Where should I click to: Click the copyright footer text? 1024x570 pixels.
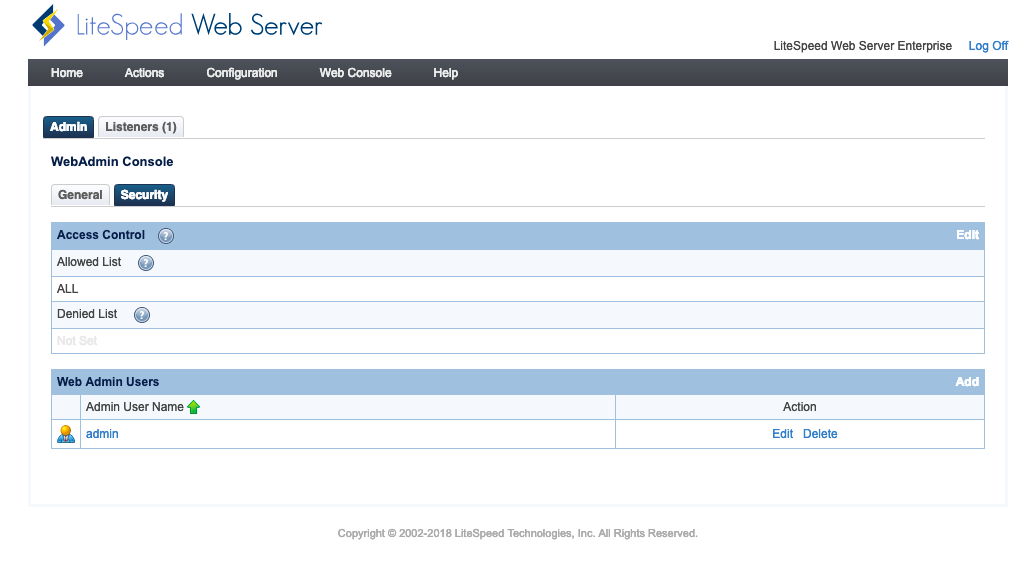coord(517,533)
